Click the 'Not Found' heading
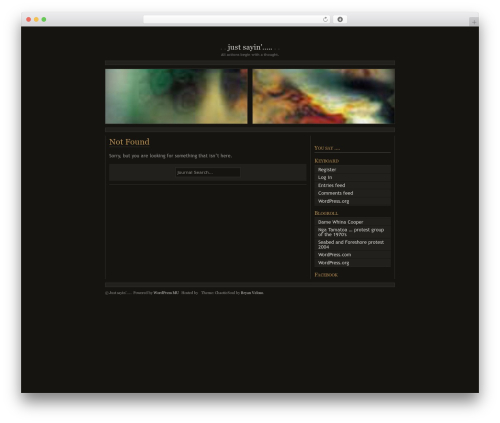This screenshot has height=423, width=500. 129,142
